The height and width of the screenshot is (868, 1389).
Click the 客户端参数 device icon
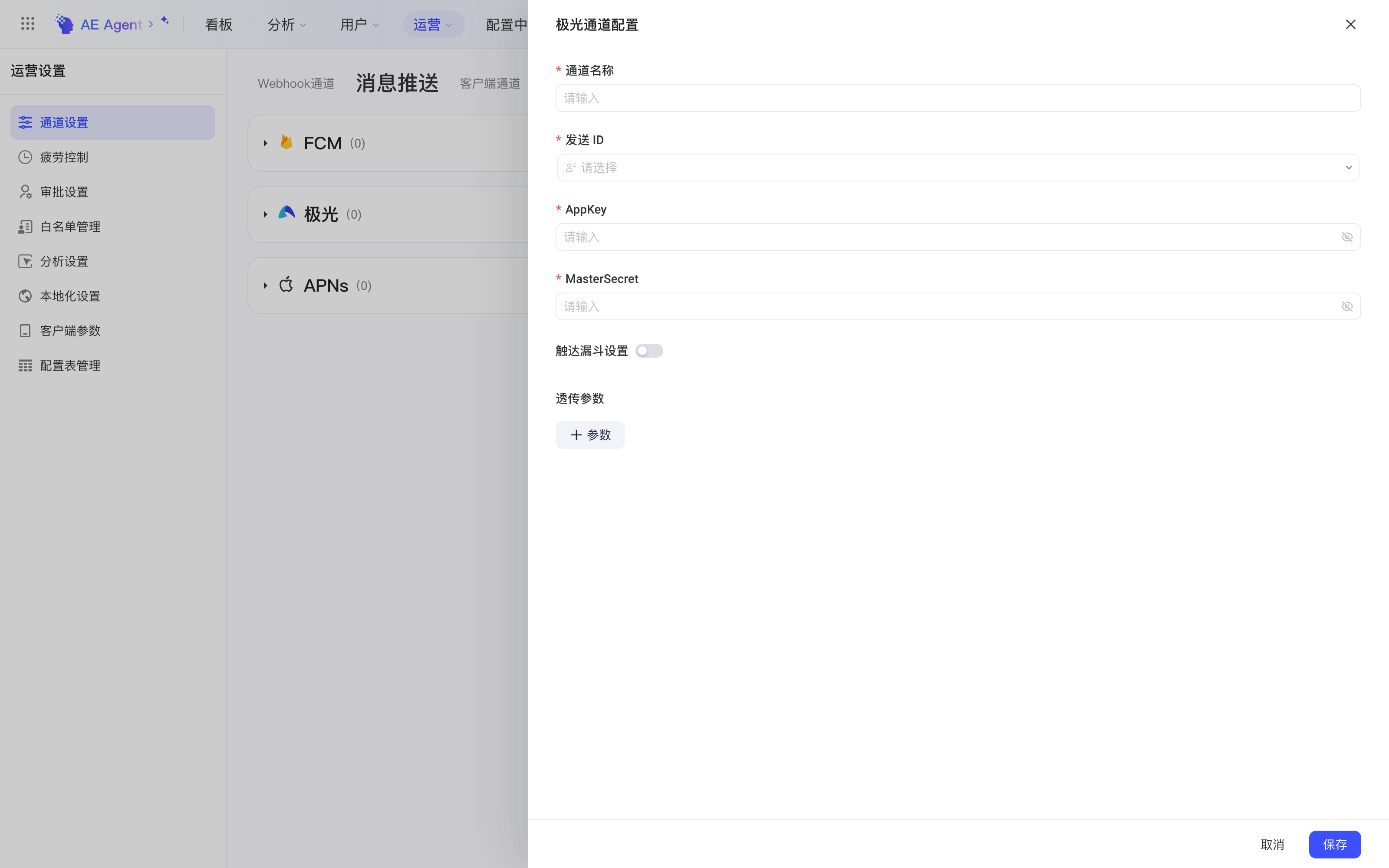[25, 331]
